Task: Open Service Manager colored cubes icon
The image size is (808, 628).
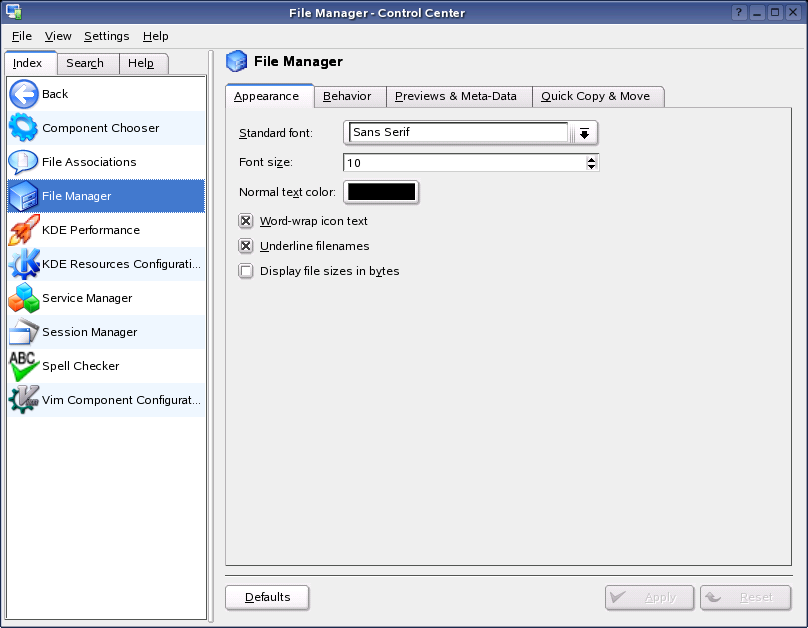Action: point(24,298)
